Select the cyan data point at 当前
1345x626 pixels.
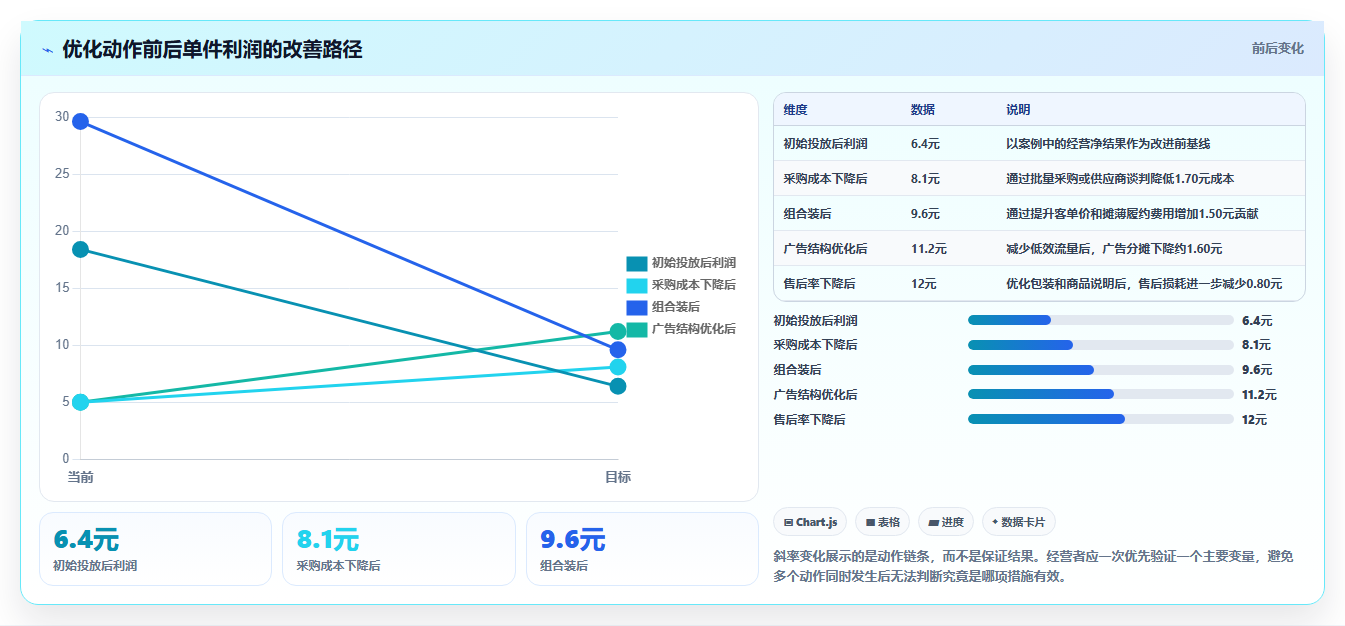pos(80,402)
